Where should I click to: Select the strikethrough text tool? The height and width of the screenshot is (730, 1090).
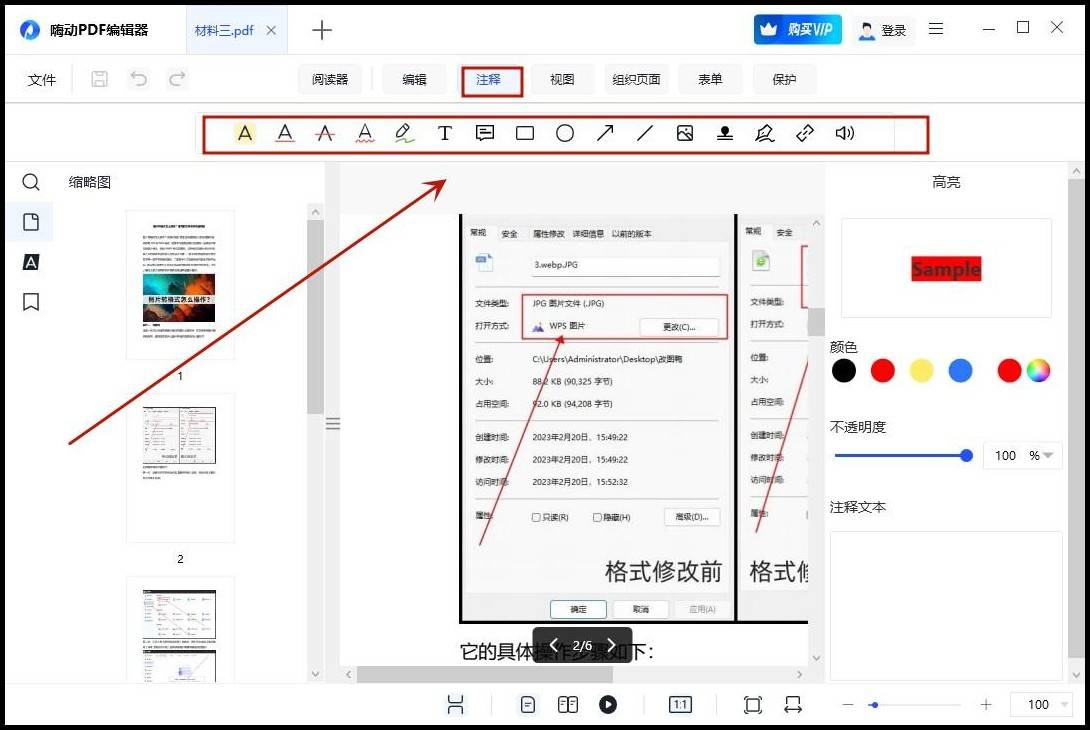(325, 133)
